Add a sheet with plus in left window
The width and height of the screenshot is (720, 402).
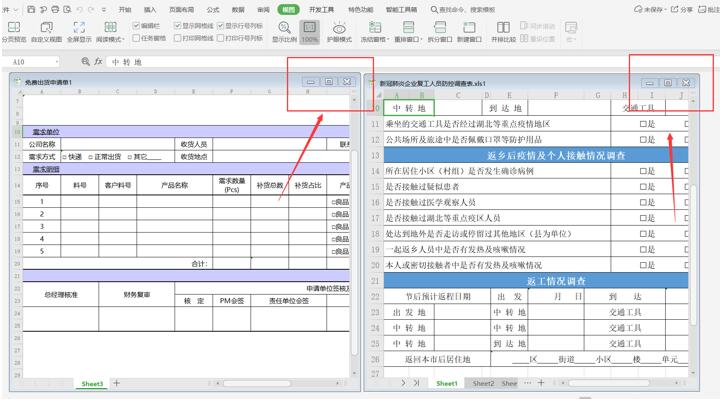117,383
